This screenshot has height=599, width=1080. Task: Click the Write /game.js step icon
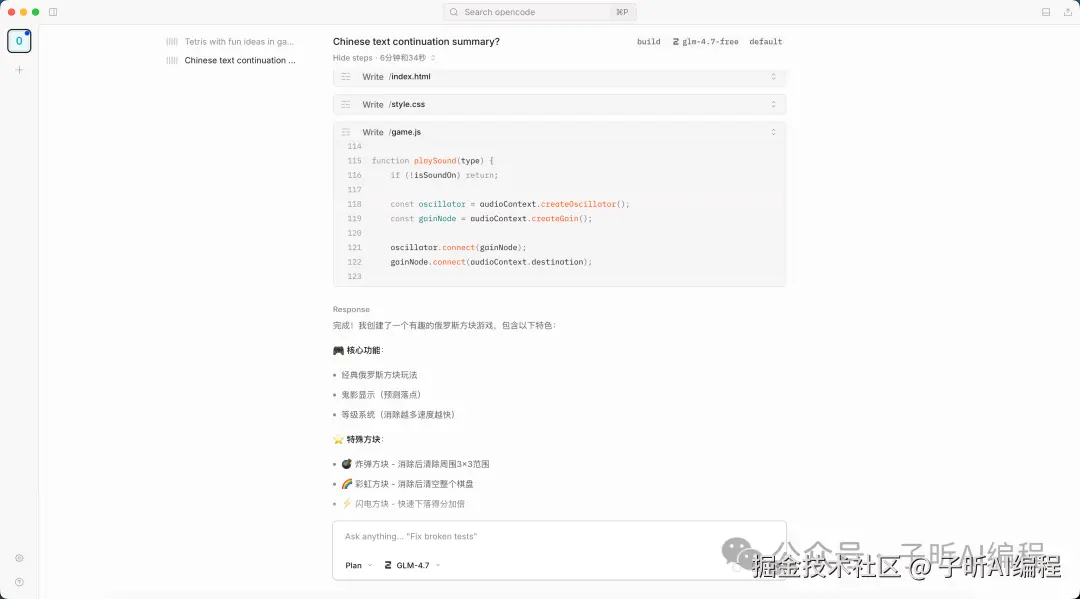pos(346,132)
